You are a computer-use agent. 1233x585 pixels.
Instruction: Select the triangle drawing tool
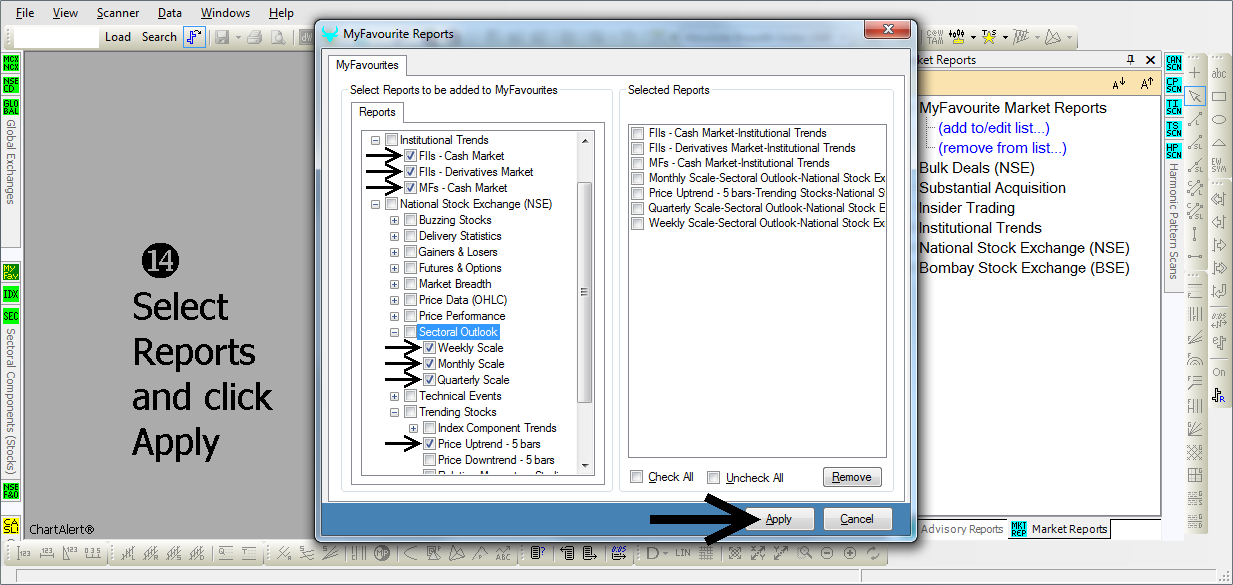point(1219,142)
